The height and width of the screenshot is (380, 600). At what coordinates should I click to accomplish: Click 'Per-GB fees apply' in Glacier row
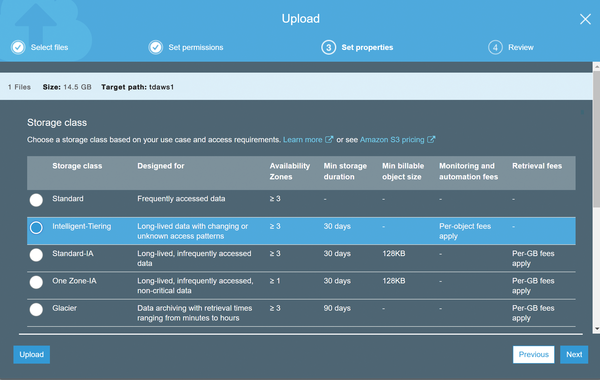533,313
